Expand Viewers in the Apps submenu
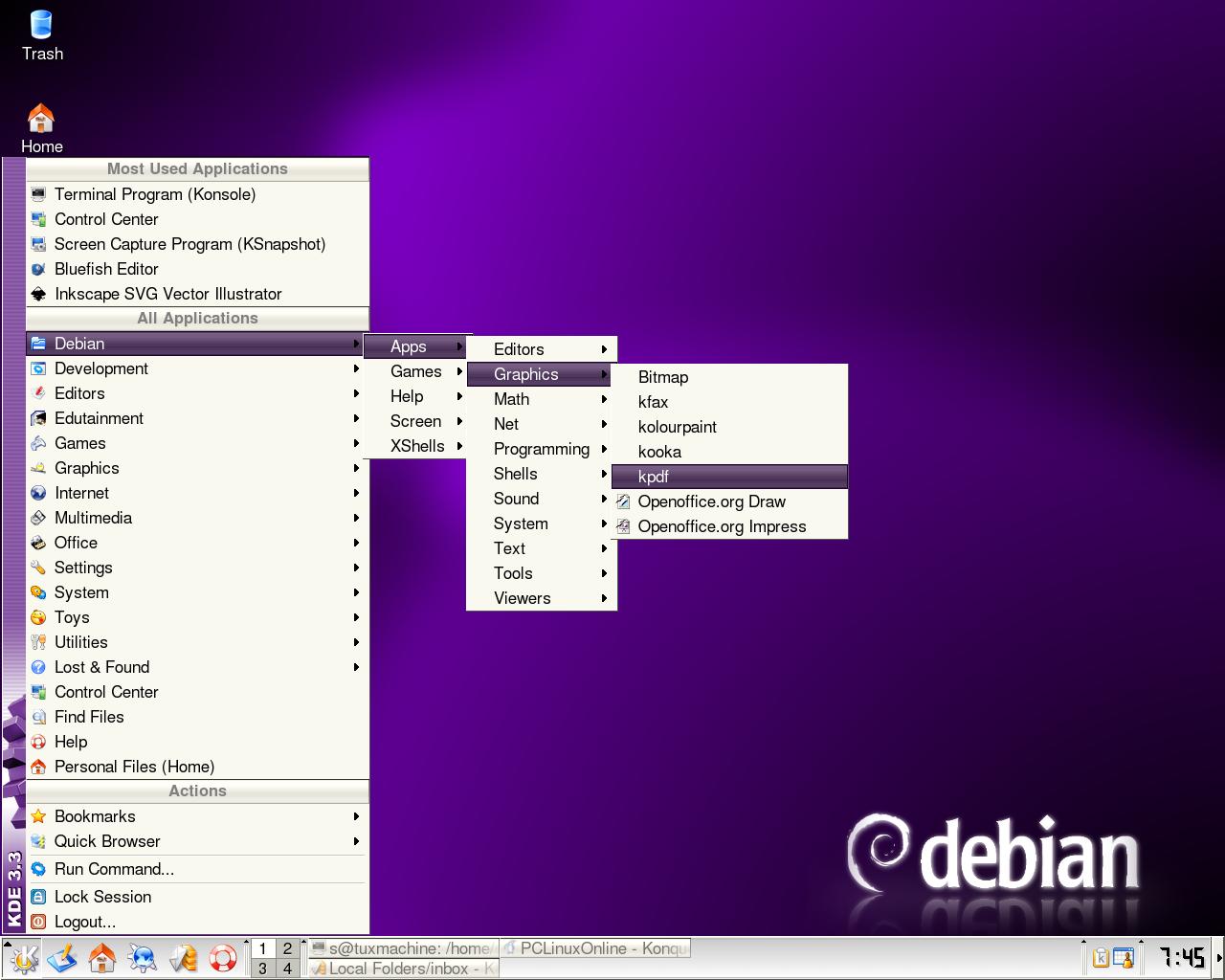The width and height of the screenshot is (1225, 980). [x=542, y=598]
